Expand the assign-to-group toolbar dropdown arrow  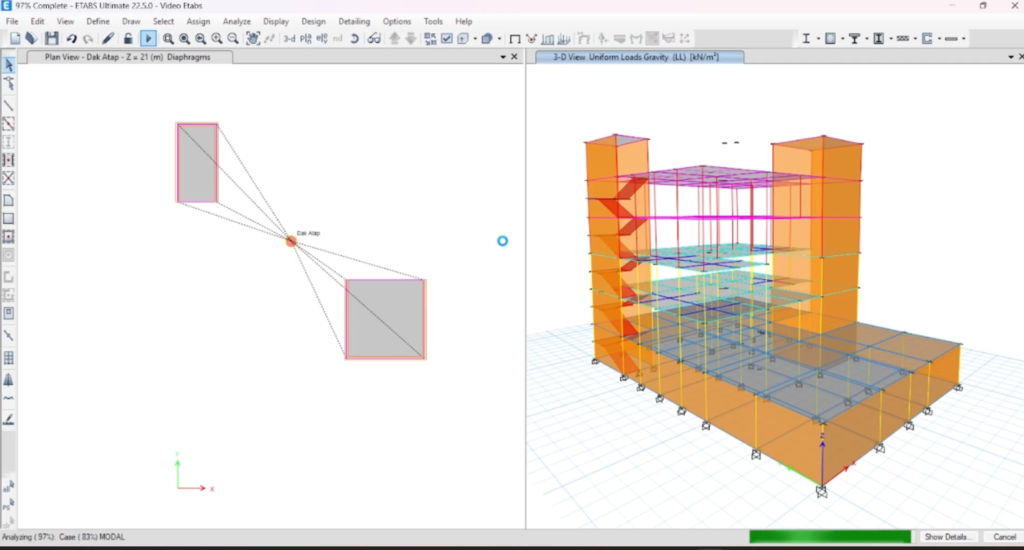[x=475, y=39]
